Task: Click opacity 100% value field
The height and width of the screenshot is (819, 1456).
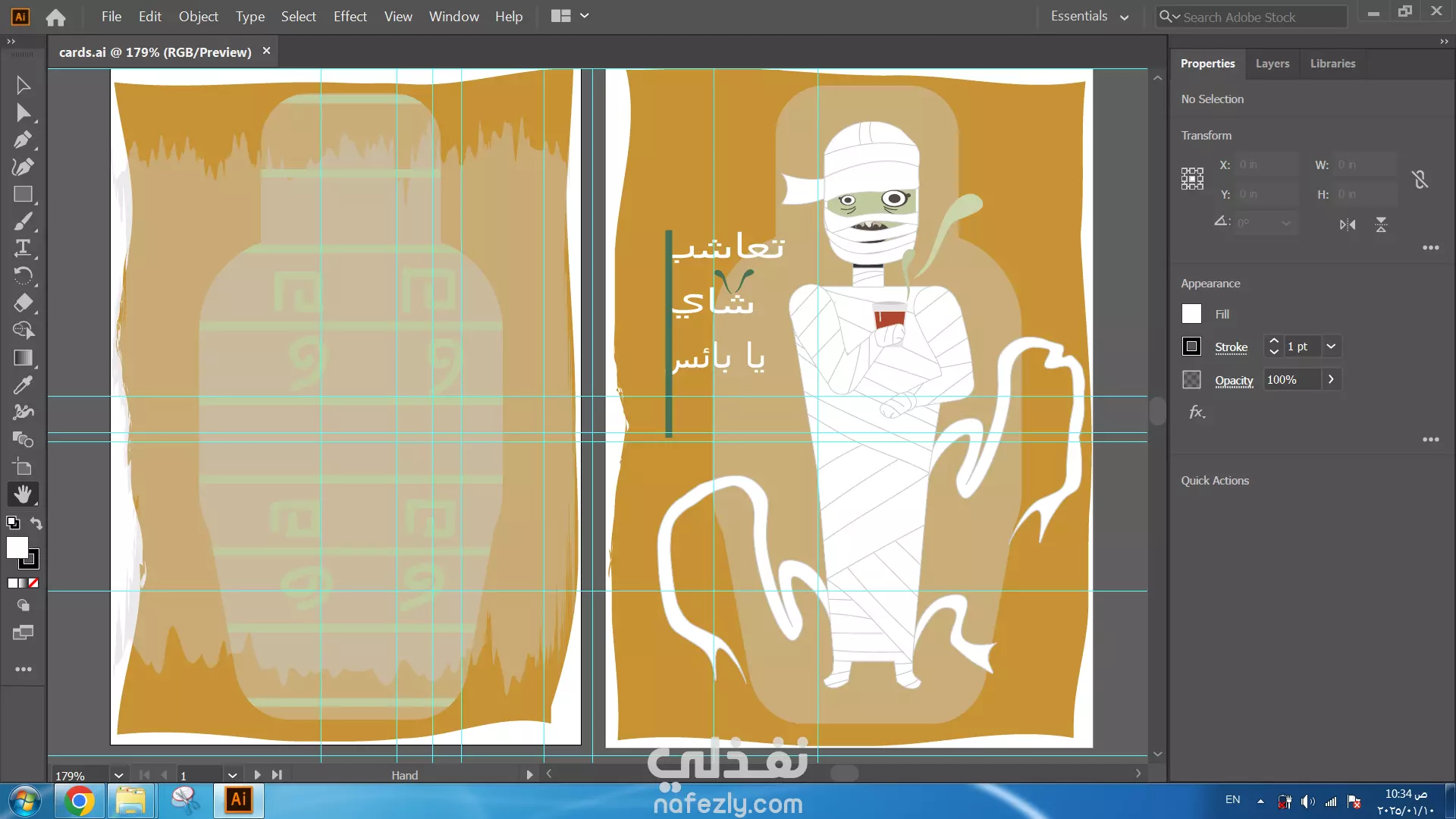Action: point(1293,379)
